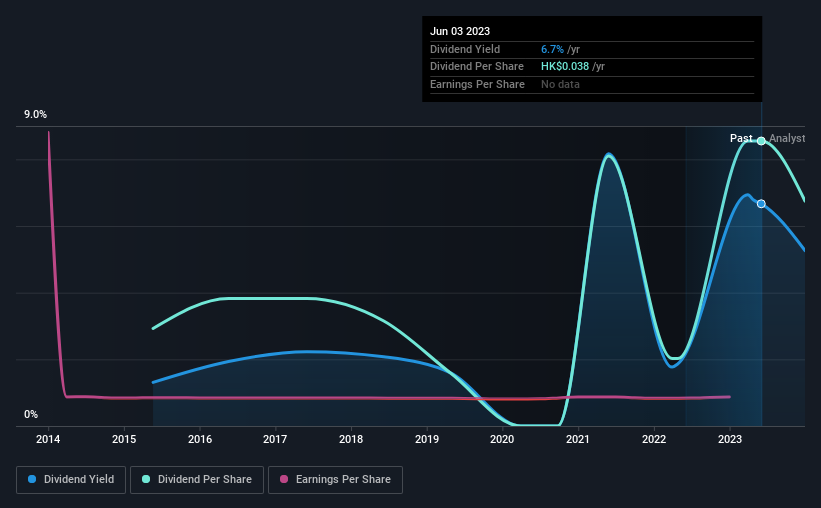
Task: Toggle the Dividend Per Share legend button
Action: pos(197,480)
